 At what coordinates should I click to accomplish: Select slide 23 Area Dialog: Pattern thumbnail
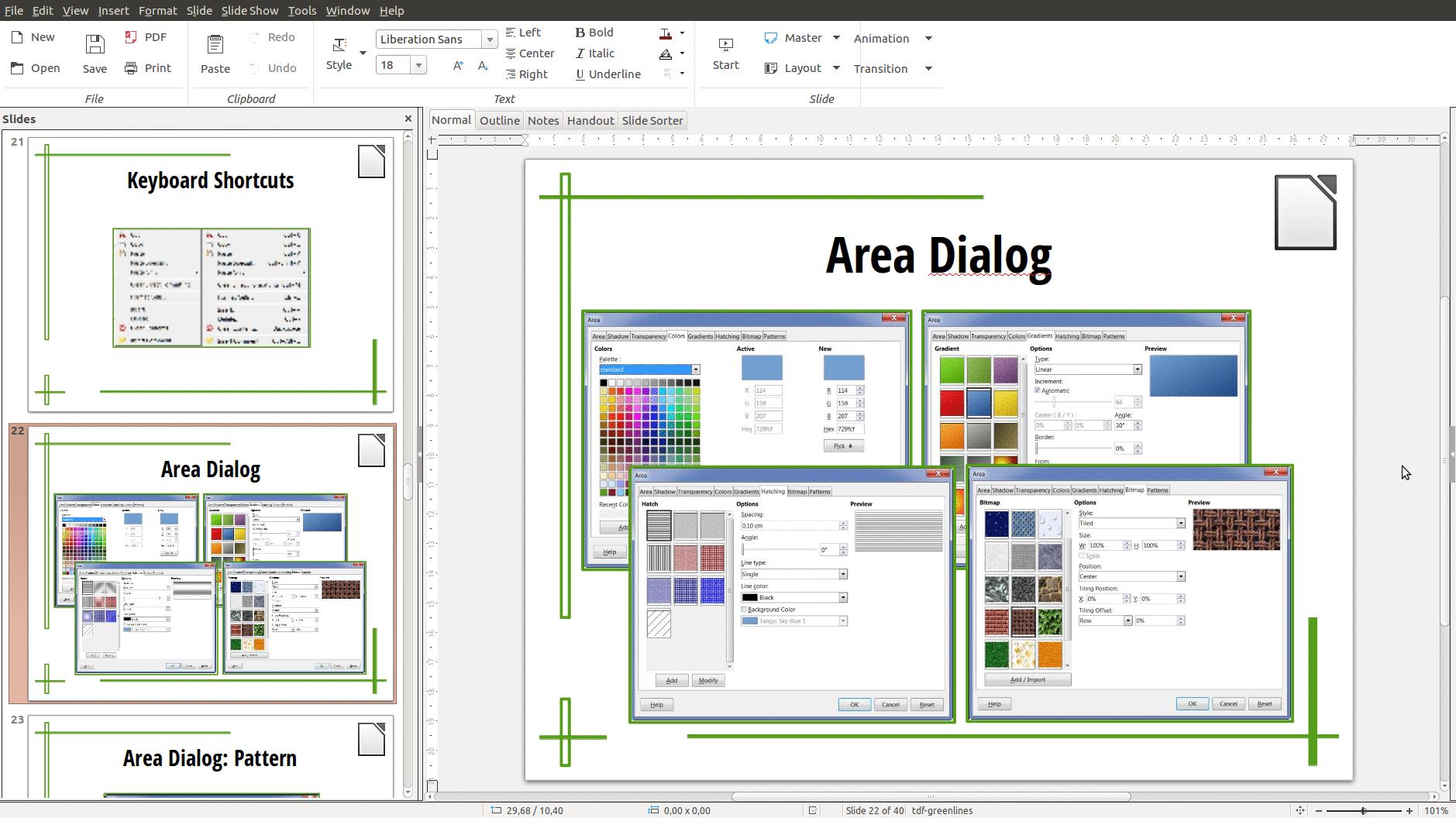pos(211,757)
